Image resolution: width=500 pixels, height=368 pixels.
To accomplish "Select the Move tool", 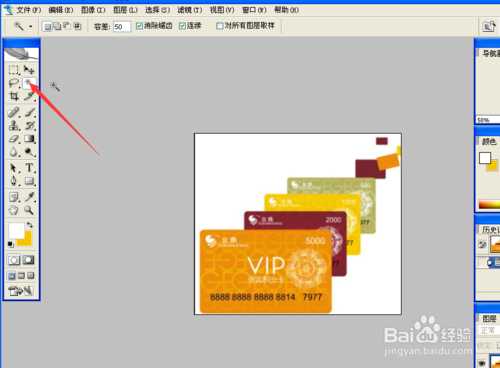I will 29,70.
